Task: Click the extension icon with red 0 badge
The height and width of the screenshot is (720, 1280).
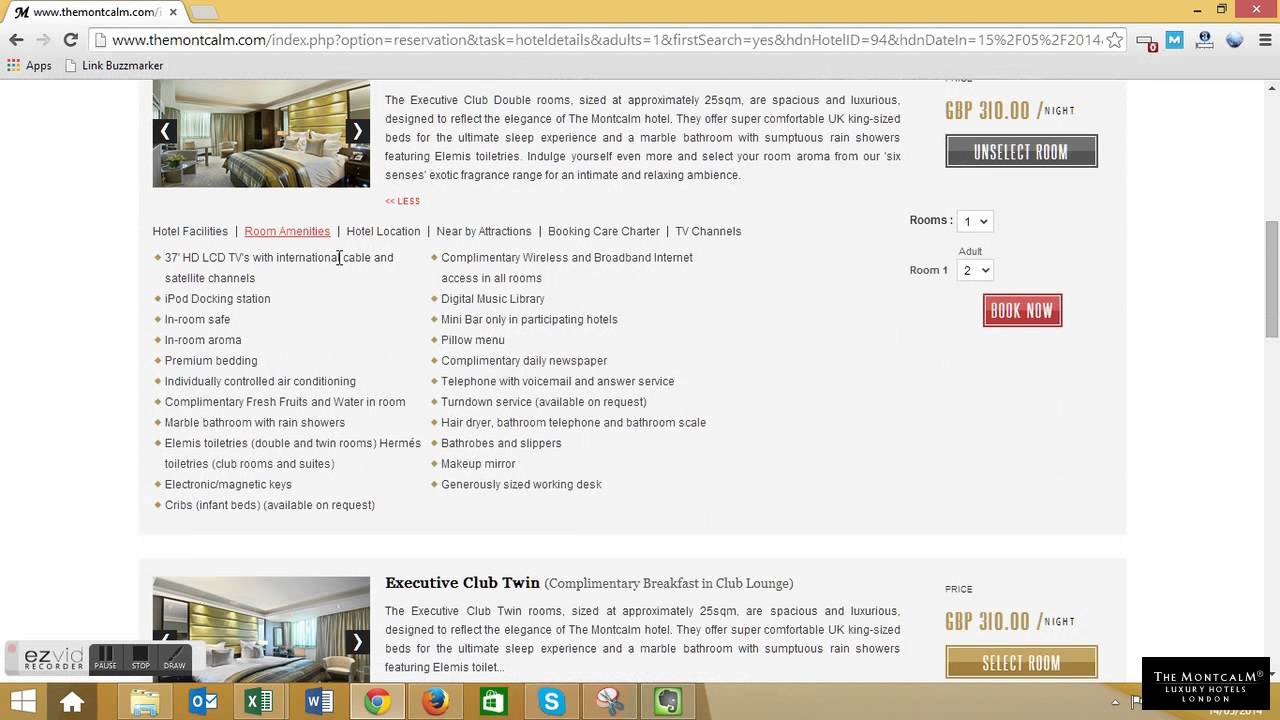Action: pos(1146,41)
